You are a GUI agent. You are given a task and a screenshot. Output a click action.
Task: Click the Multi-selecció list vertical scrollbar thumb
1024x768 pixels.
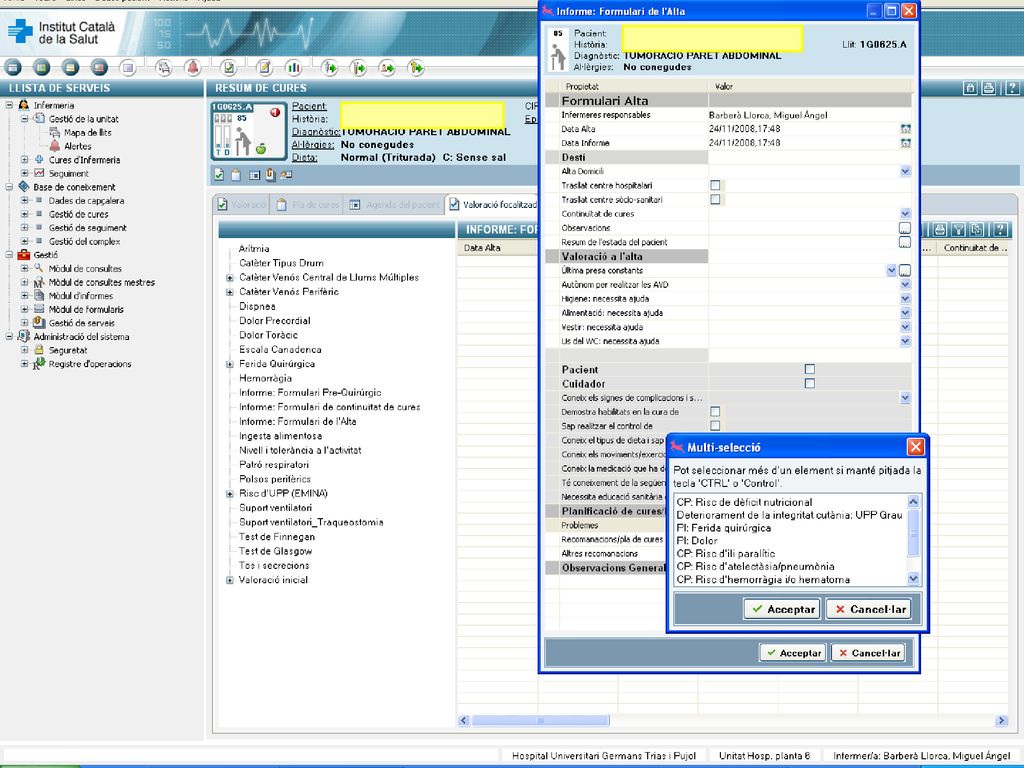[x=914, y=534]
